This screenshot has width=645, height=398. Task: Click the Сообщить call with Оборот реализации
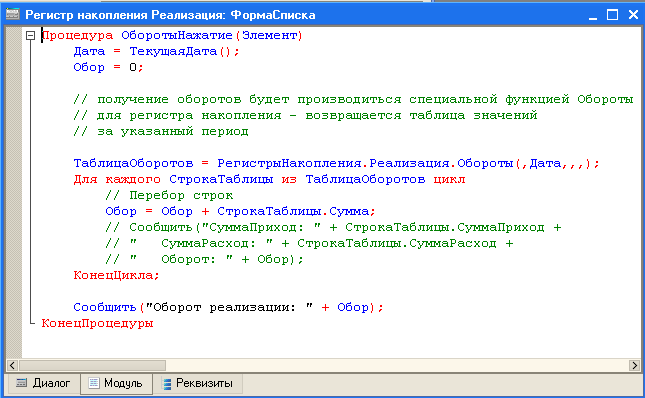[x=228, y=308]
